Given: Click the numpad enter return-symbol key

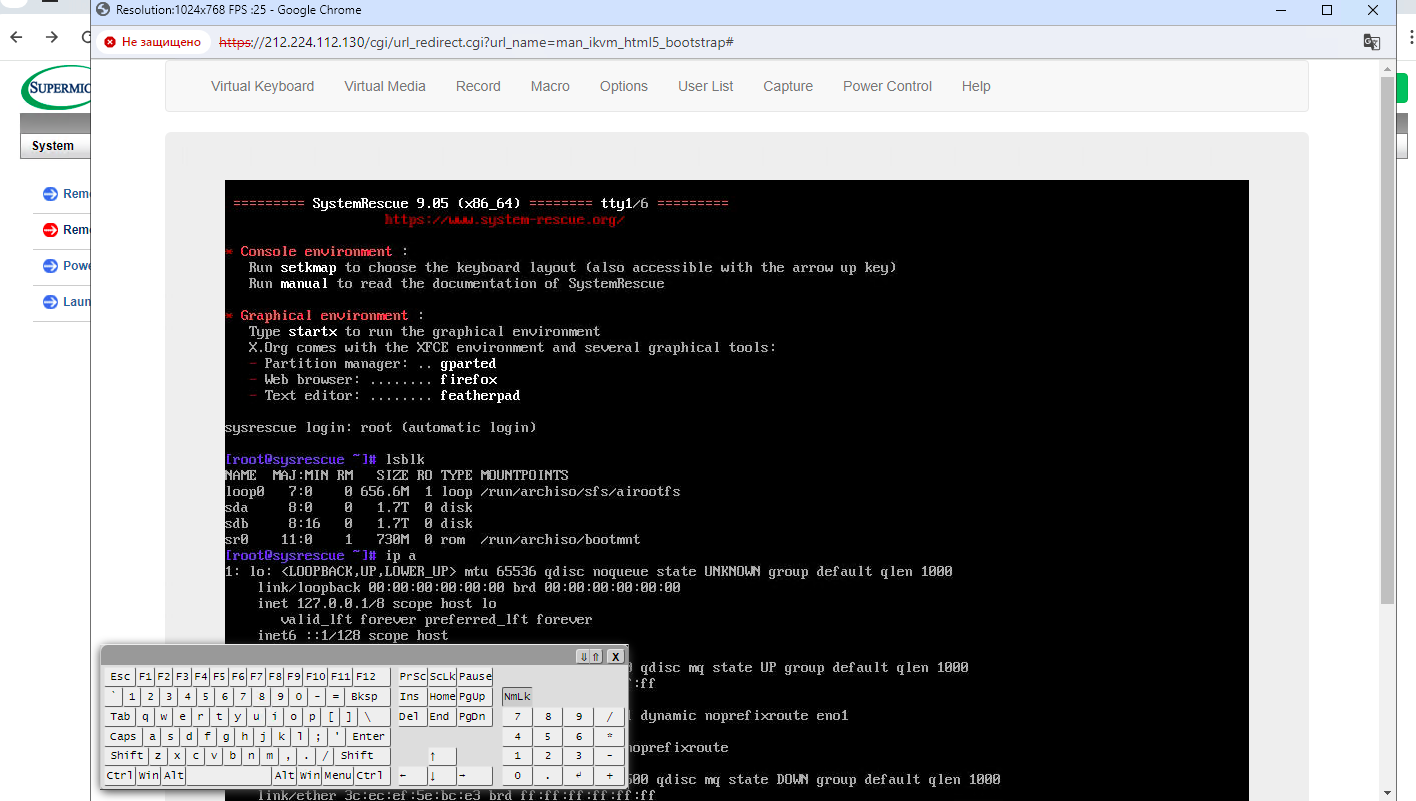Looking at the screenshot, I should click(578, 776).
